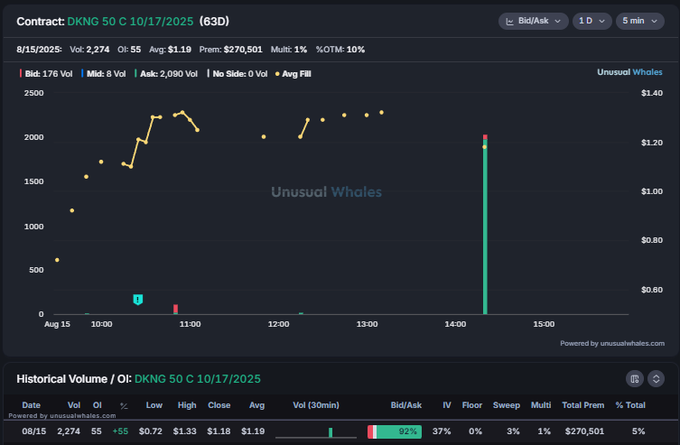Click the 37% IV cell
This screenshot has height=445, width=680.
tap(441, 431)
